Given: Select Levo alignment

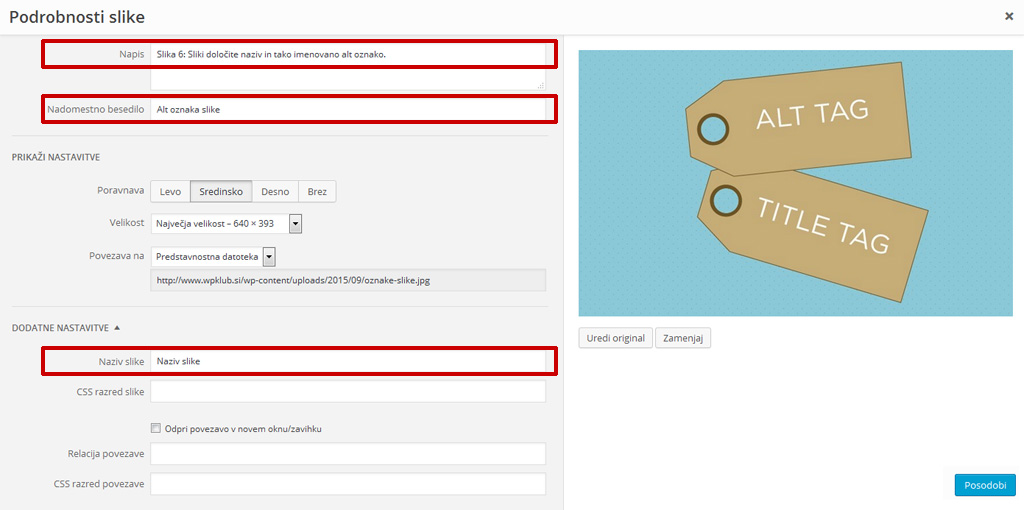Looking at the screenshot, I should point(170,192).
